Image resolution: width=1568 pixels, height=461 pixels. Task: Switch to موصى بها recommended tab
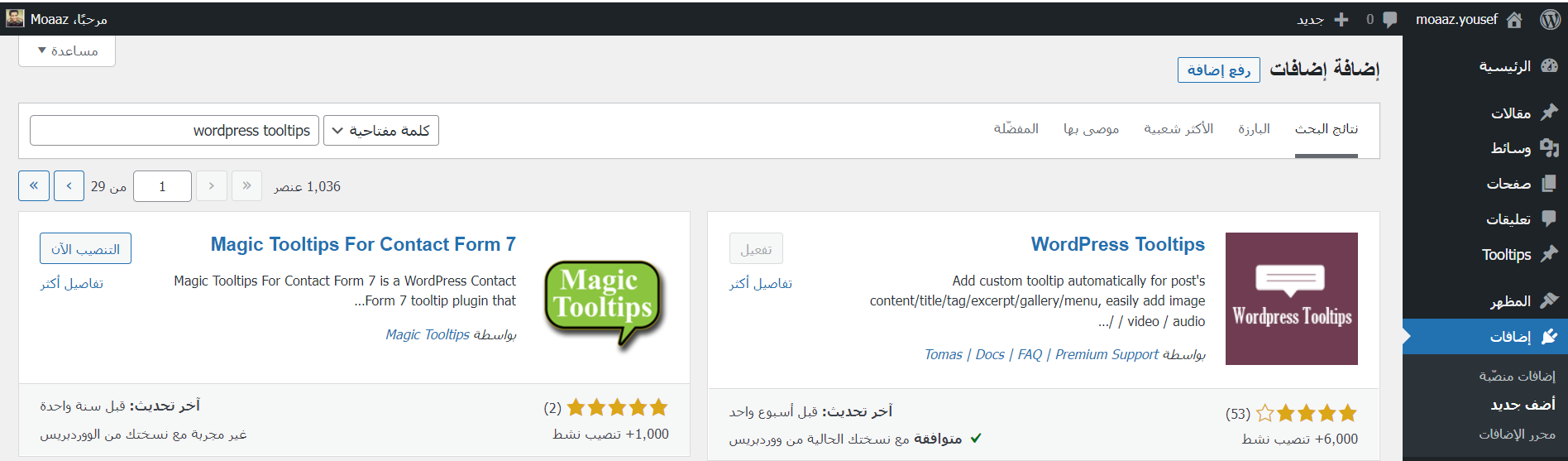1091,129
